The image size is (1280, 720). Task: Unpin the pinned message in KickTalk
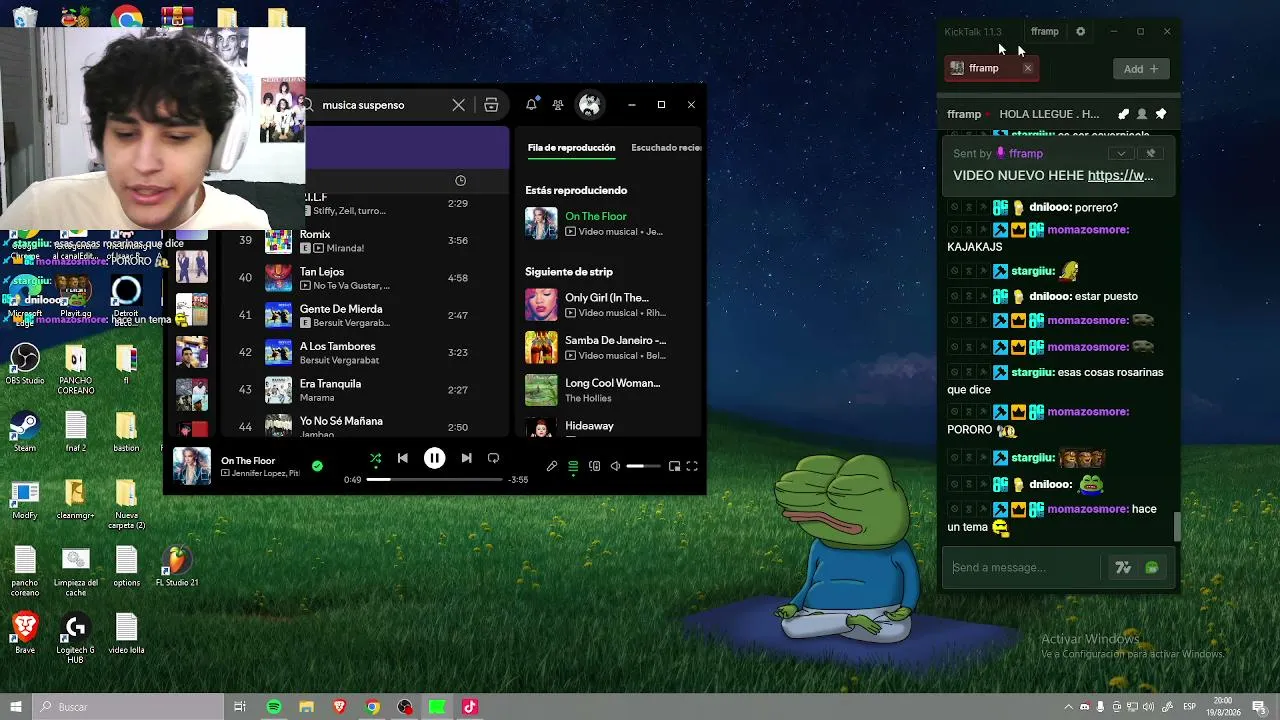point(1150,154)
